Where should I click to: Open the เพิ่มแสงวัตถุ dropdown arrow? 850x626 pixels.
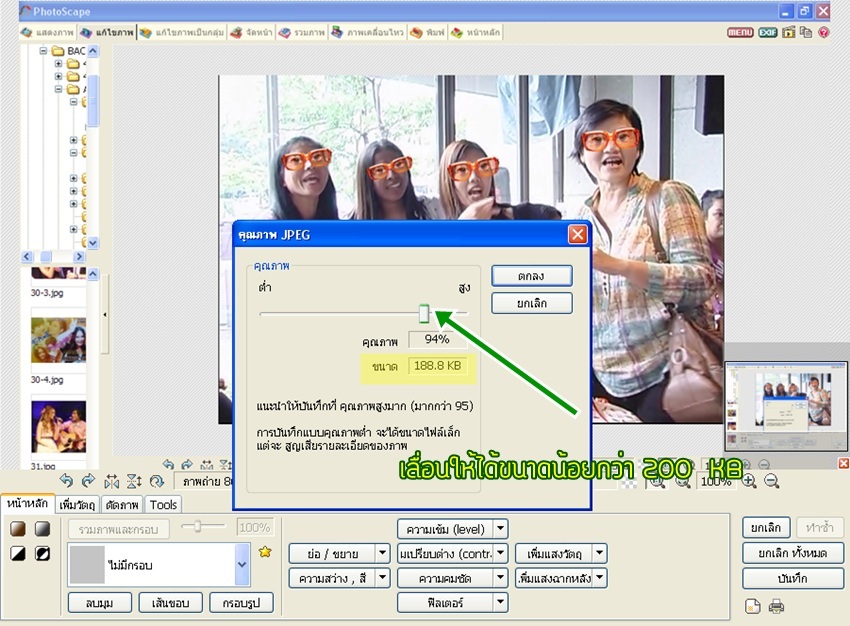600,553
